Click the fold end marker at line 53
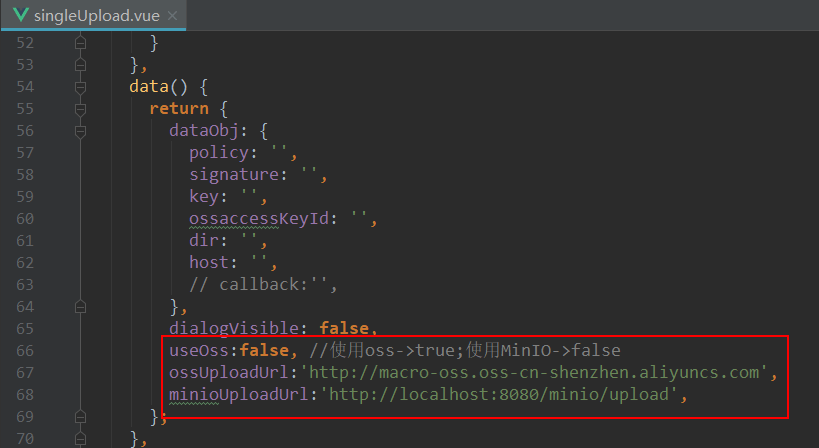 click(x=80, y=65)
